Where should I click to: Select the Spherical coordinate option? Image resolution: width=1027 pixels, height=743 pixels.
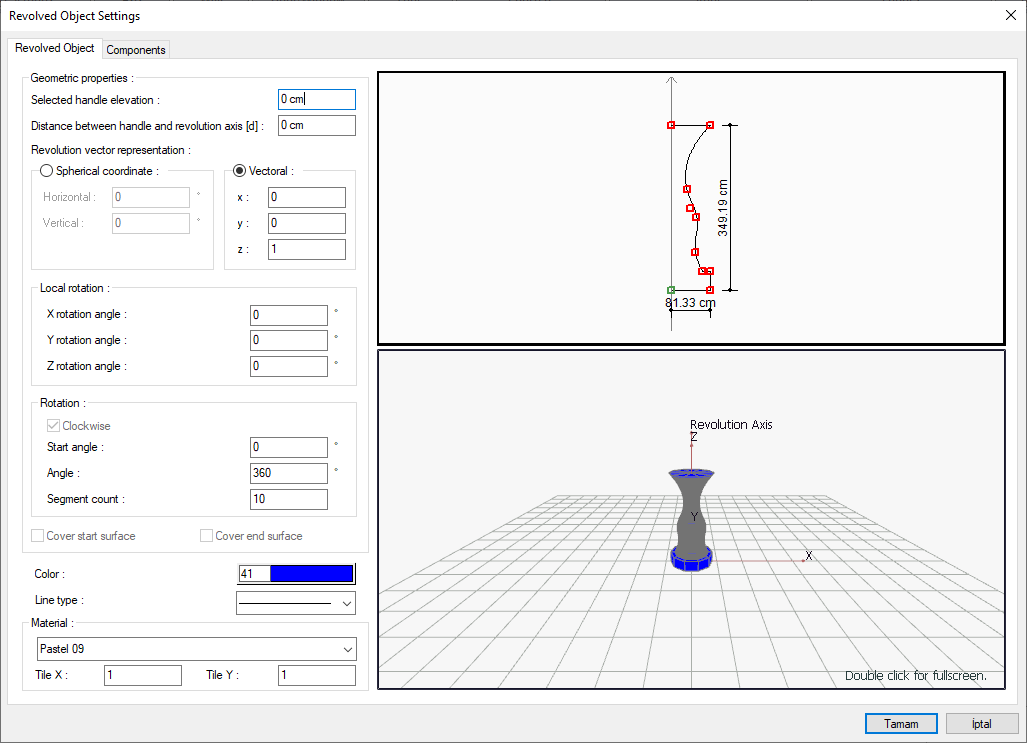coord(46,171)
